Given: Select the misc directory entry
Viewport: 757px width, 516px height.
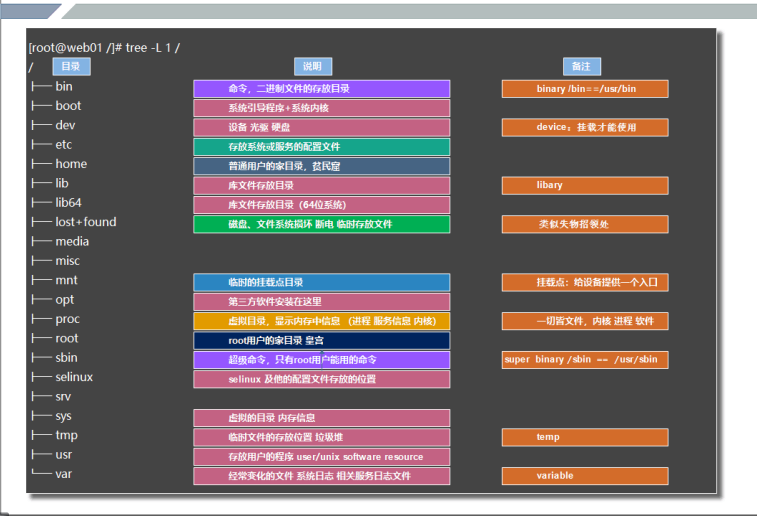Looking at the screenshot, I should click(x=68, y=261).
